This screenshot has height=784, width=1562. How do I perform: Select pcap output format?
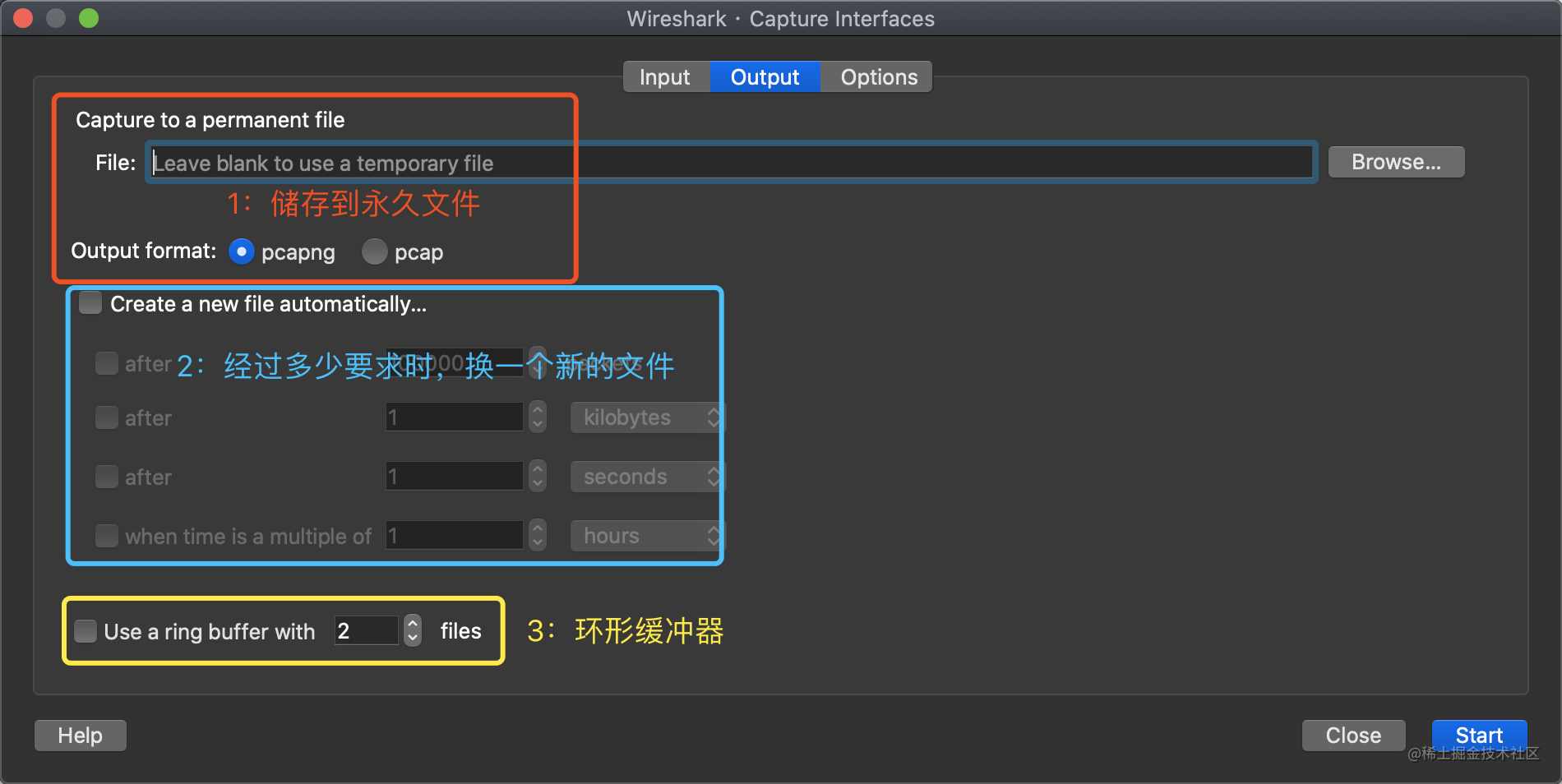pos(374,251)
